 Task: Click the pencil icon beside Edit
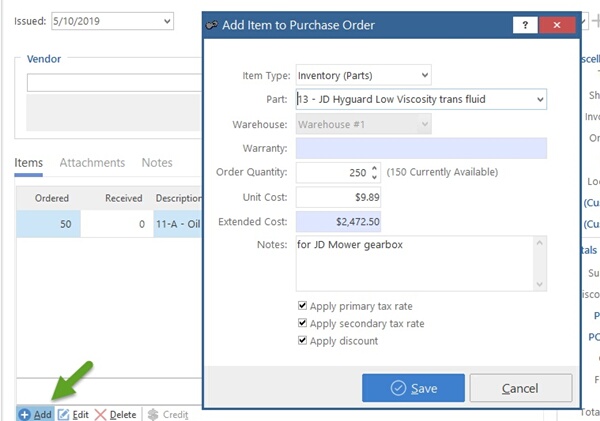point(63,414)
